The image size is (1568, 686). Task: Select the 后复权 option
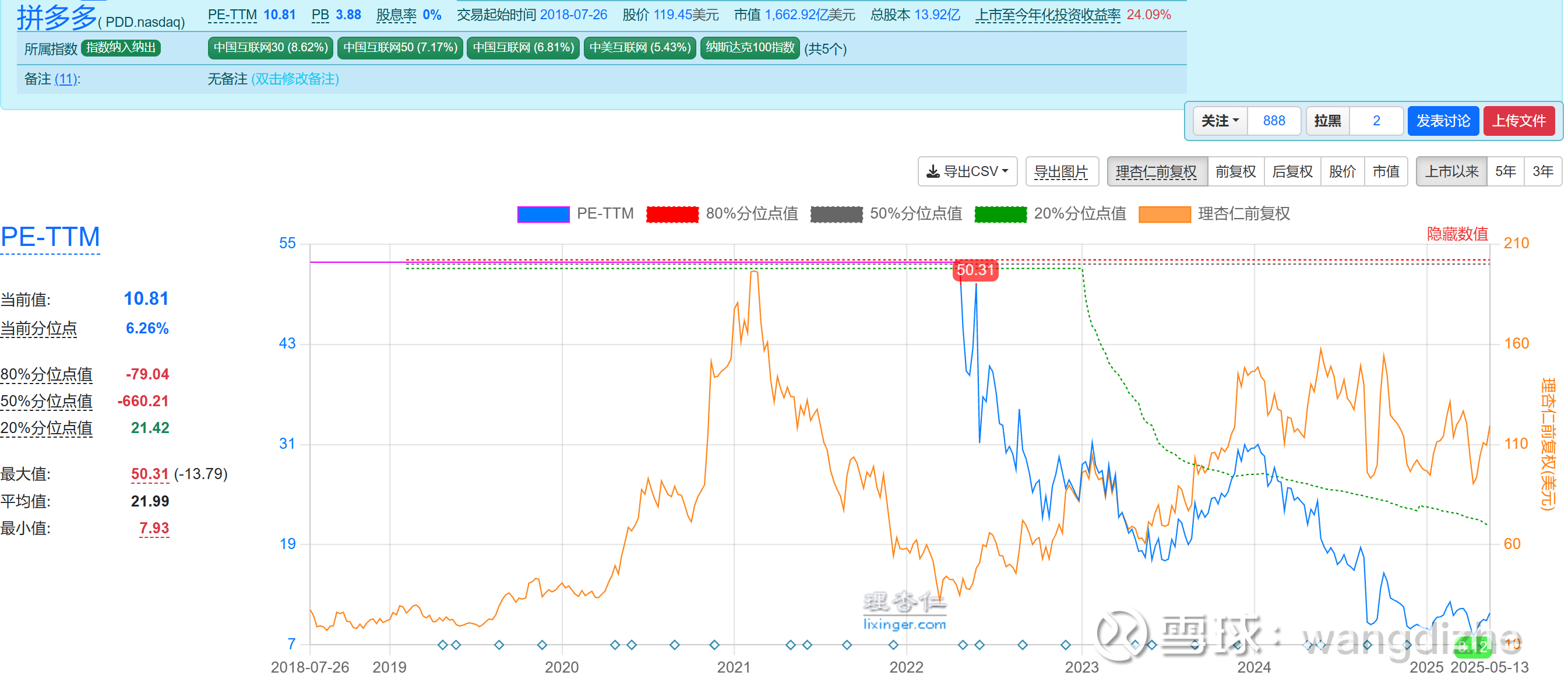(x=1292, y=172)
